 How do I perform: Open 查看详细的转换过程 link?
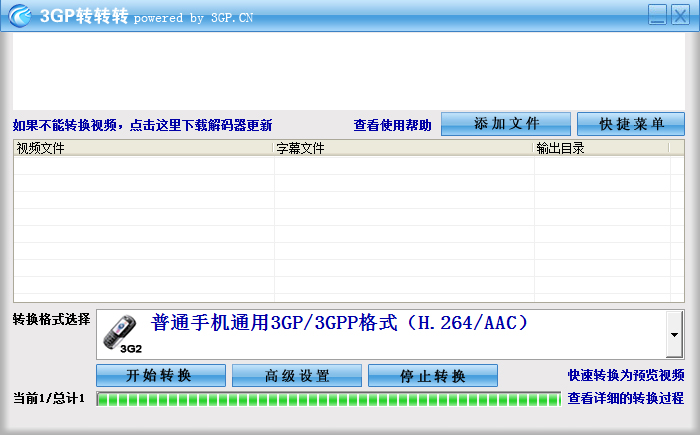[x=626, y=398]
